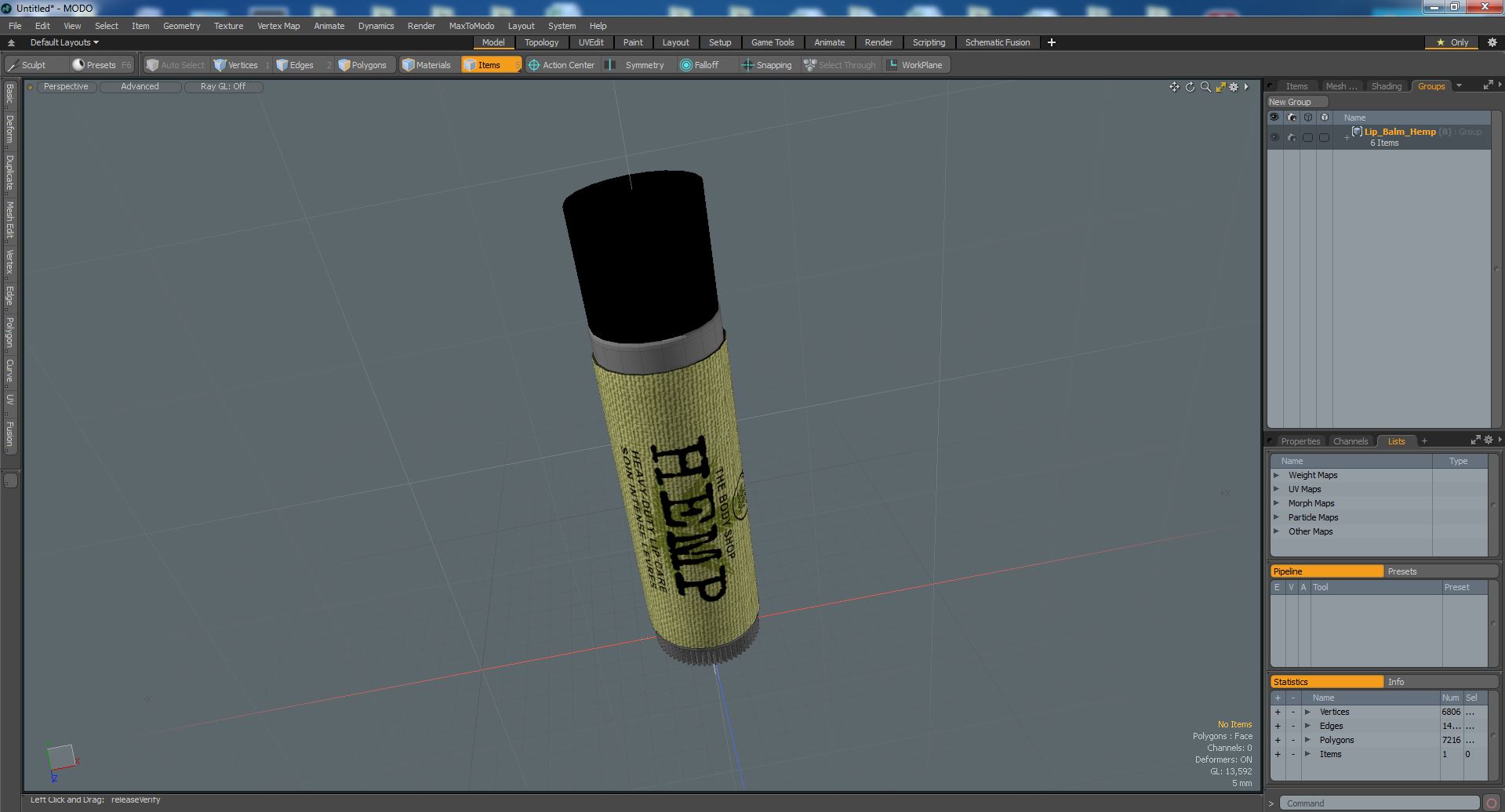Expand UV Maps list
Viewport: 1505px width, 812px height.
(1277, 489)
